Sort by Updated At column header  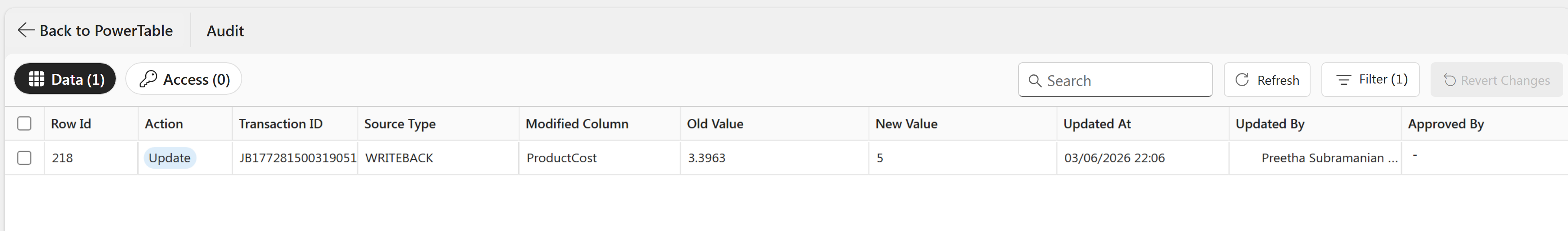tap(1097, 124)
